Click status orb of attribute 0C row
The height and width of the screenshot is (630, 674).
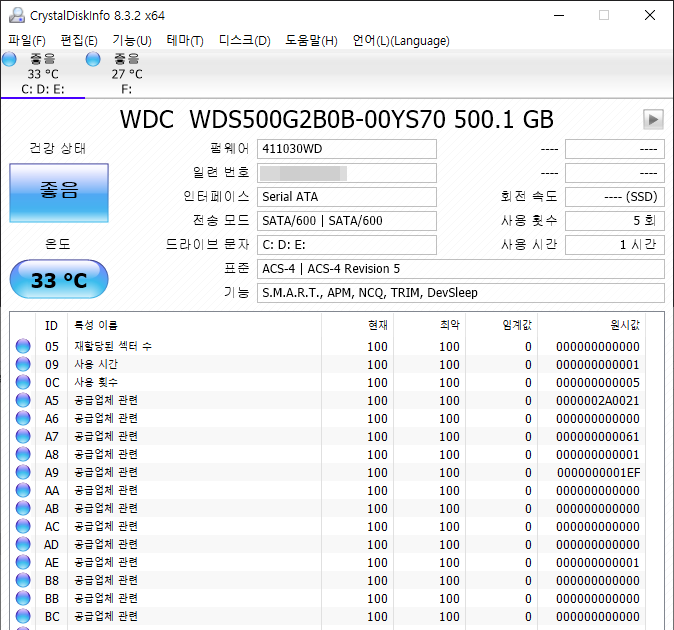(x=23, y=382)
